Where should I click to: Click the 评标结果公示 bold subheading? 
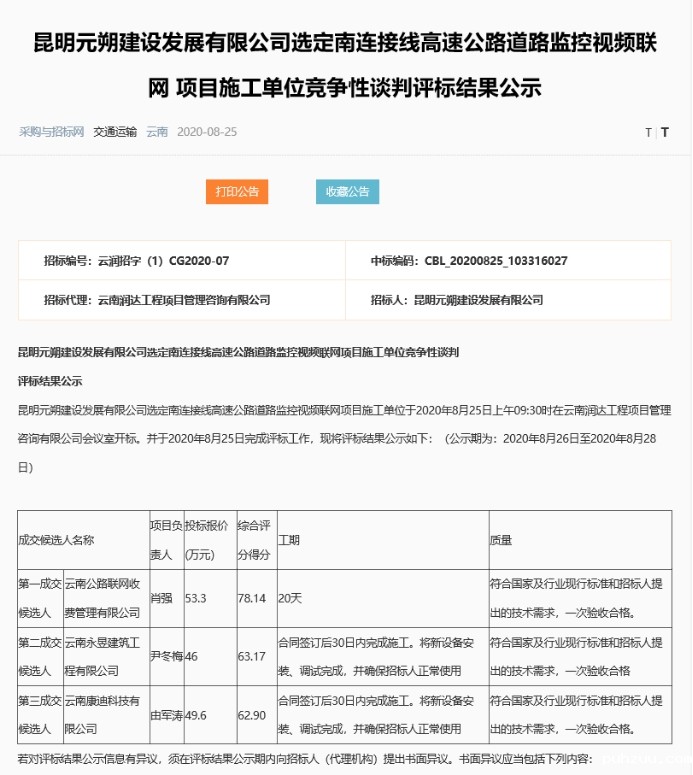(50, 381)
